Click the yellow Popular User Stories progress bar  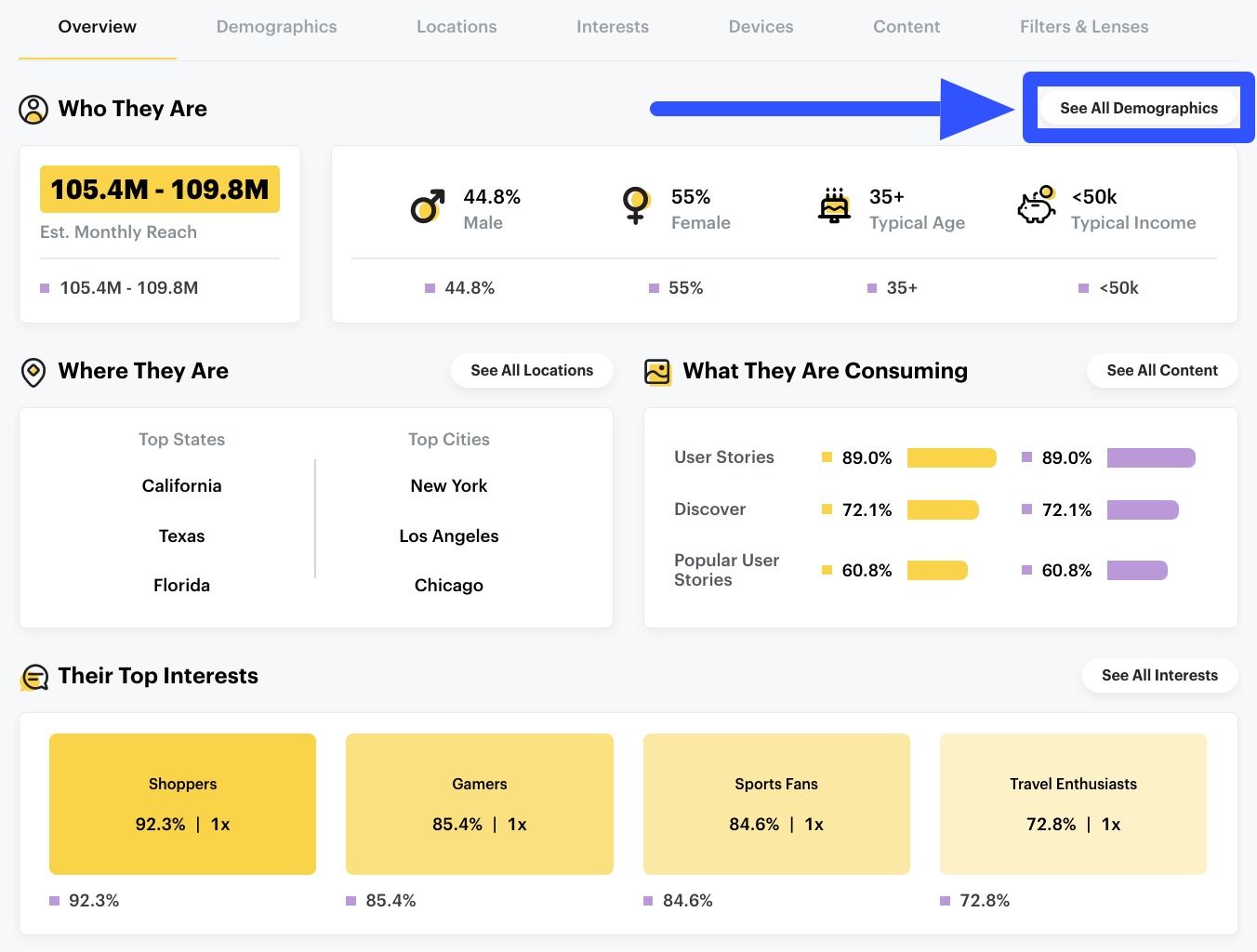937,570
